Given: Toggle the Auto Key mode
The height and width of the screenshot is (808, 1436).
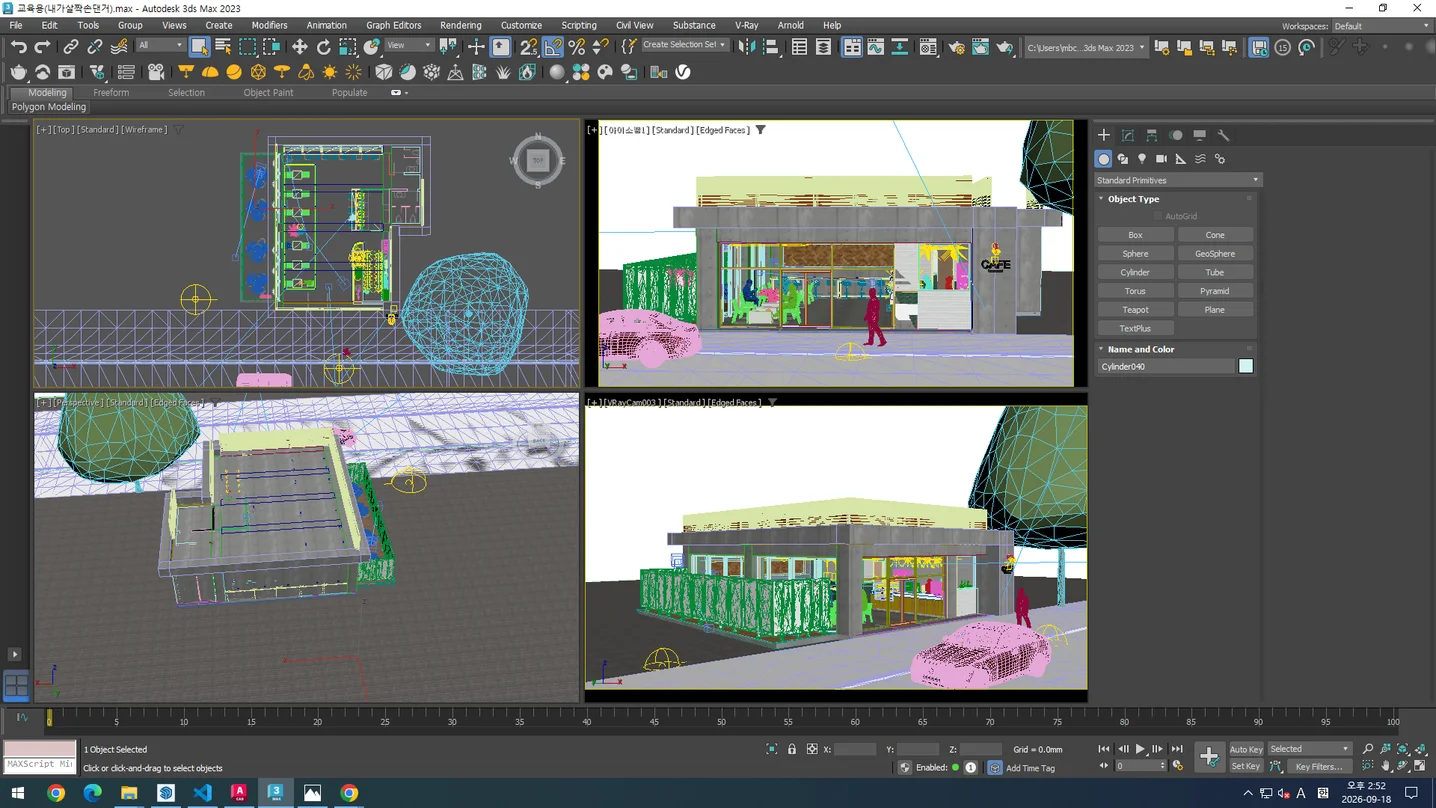Looking at the screenshot, I should point(1246,749).
